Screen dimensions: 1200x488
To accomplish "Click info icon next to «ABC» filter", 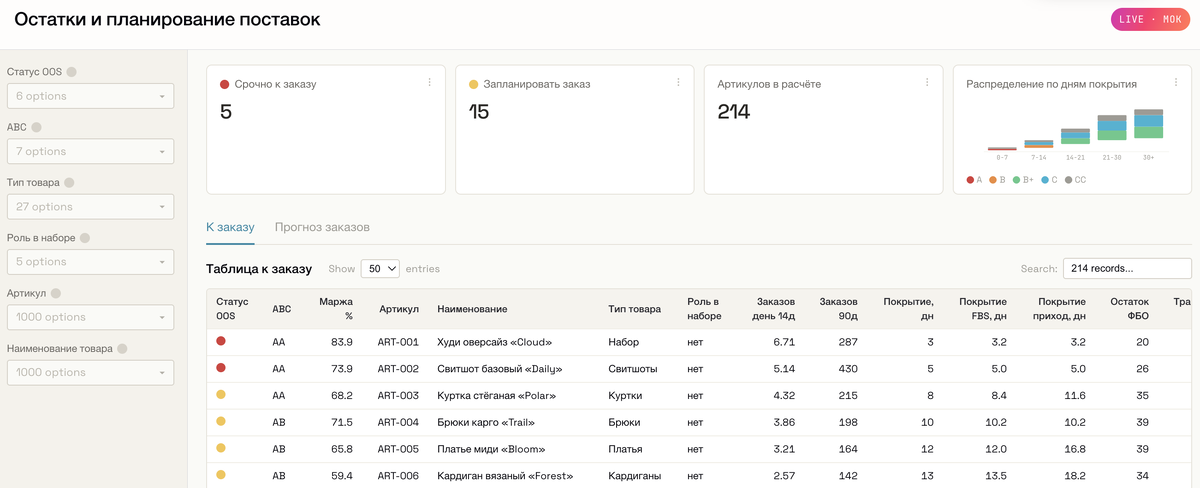I will tap(37, 127).
